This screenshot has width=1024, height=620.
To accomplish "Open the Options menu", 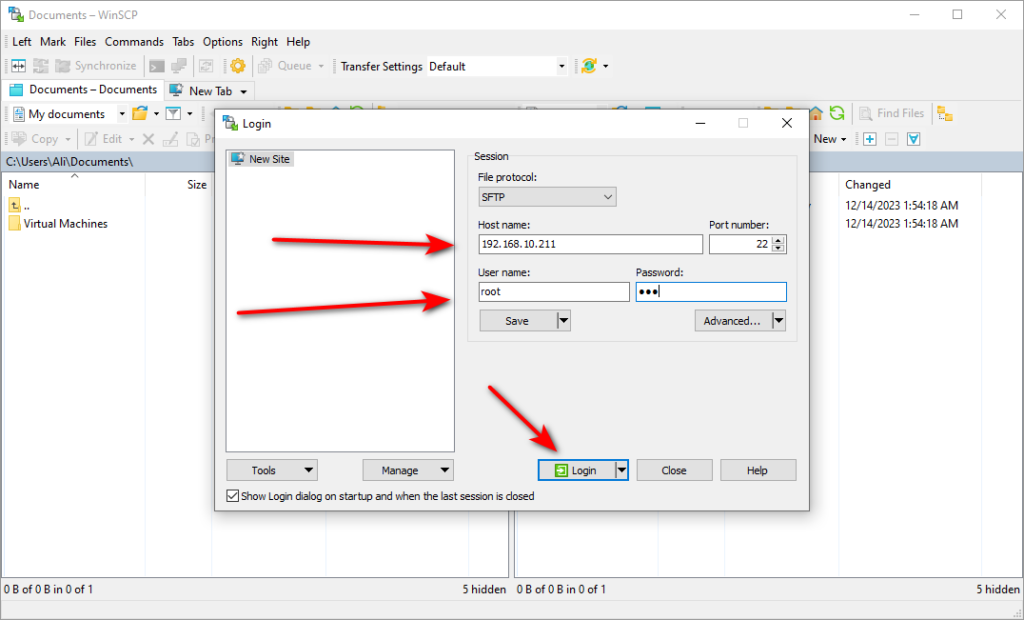I will [x=223, y=42].
